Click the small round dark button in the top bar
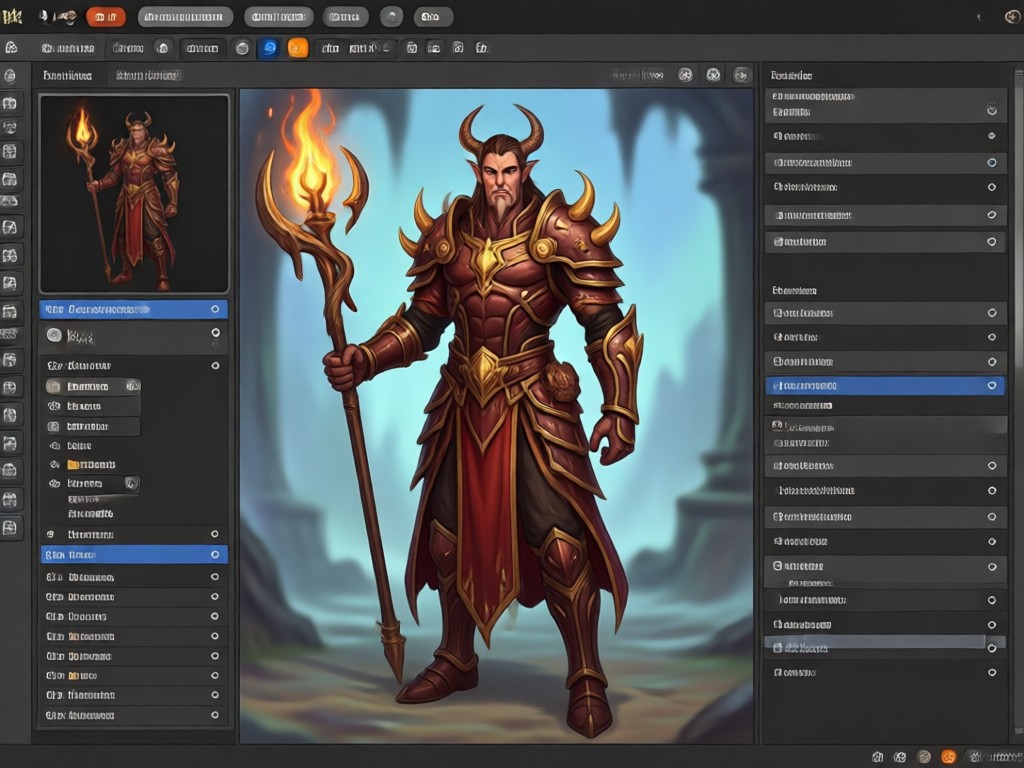The image size is (1024, 768). (391, 17)
